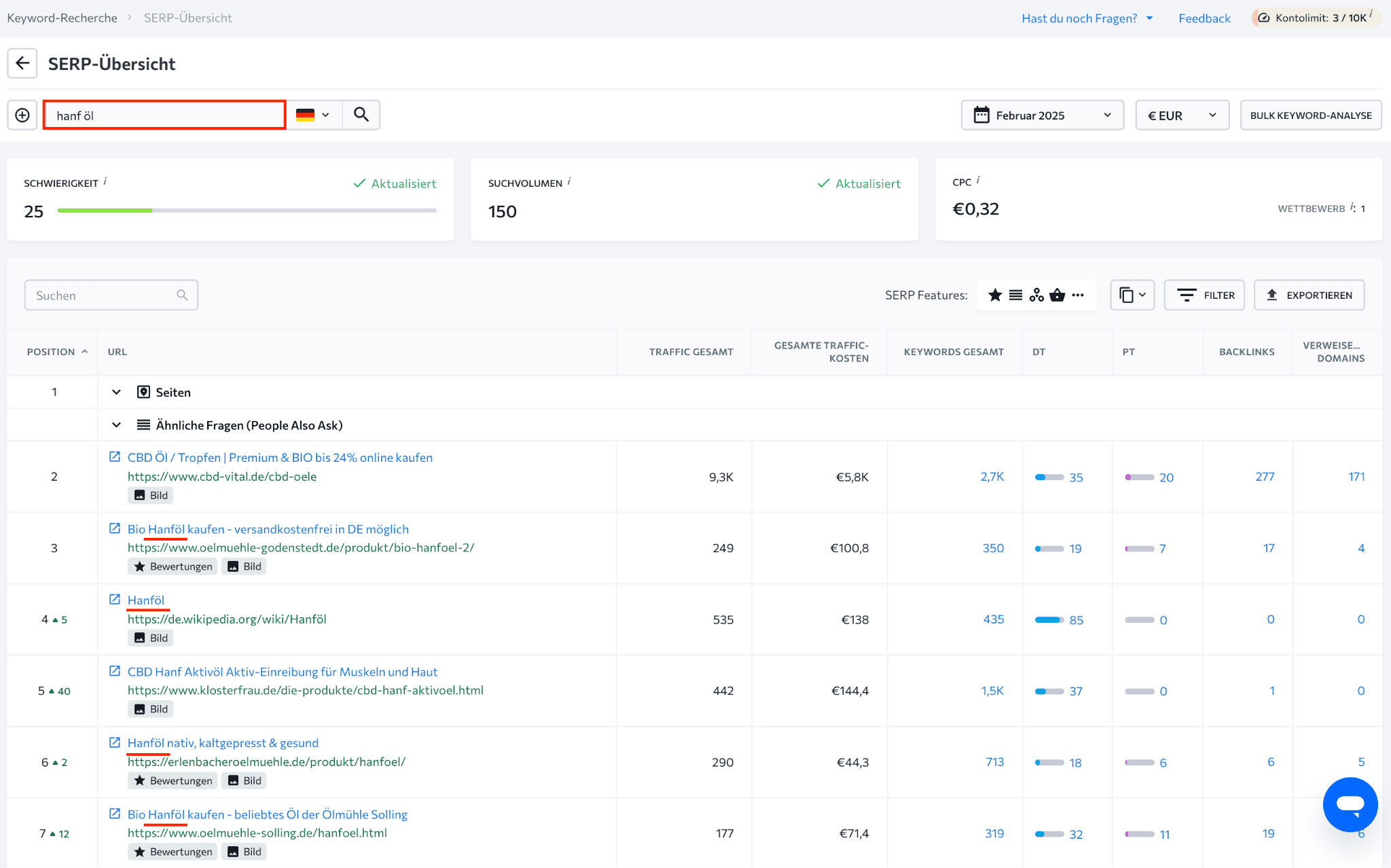Open the copy columns dropdown
The height and width of the screenshot is (868, 1391).
point(1132,295)
